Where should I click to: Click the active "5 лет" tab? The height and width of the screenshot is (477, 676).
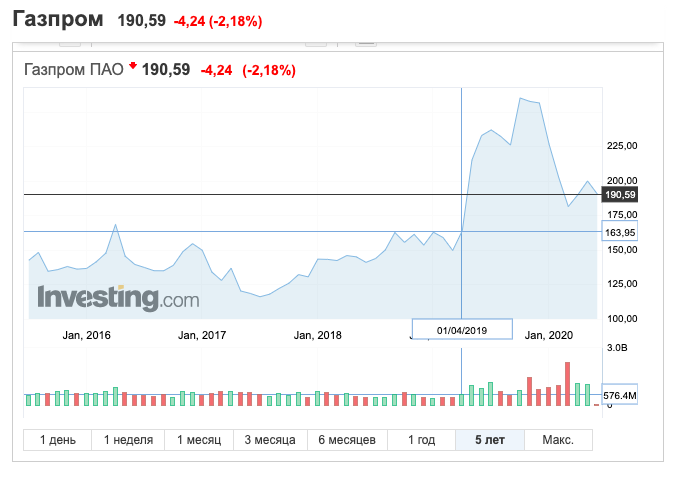point(489,440)
